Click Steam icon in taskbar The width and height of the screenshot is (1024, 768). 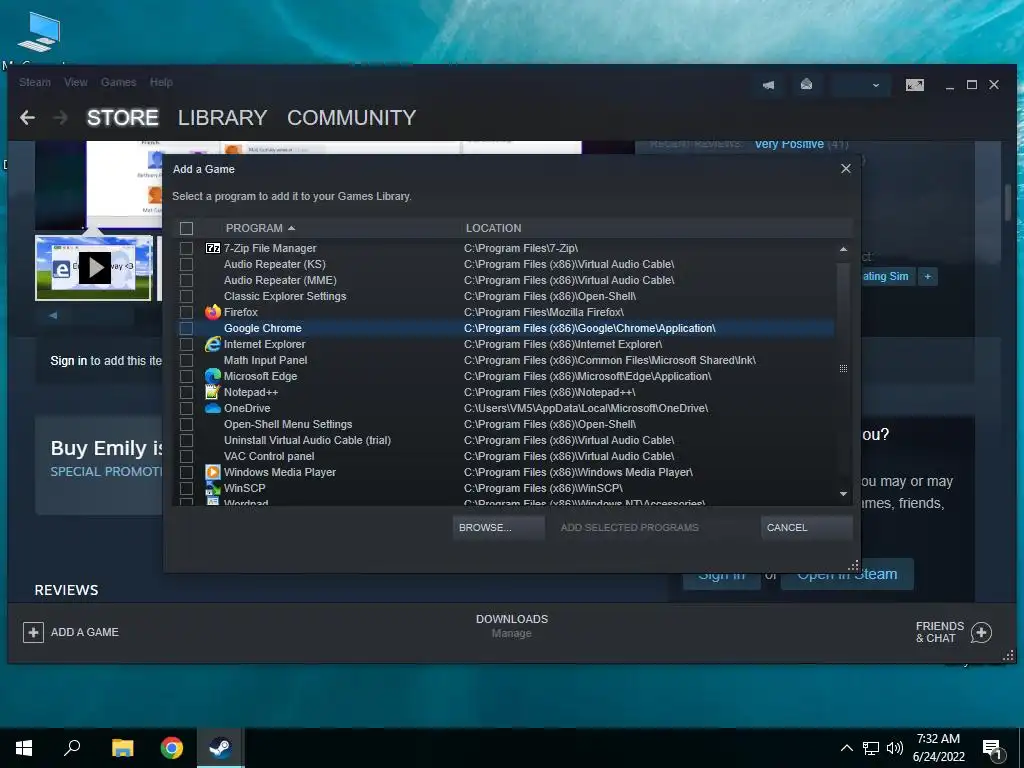[221, 748]
